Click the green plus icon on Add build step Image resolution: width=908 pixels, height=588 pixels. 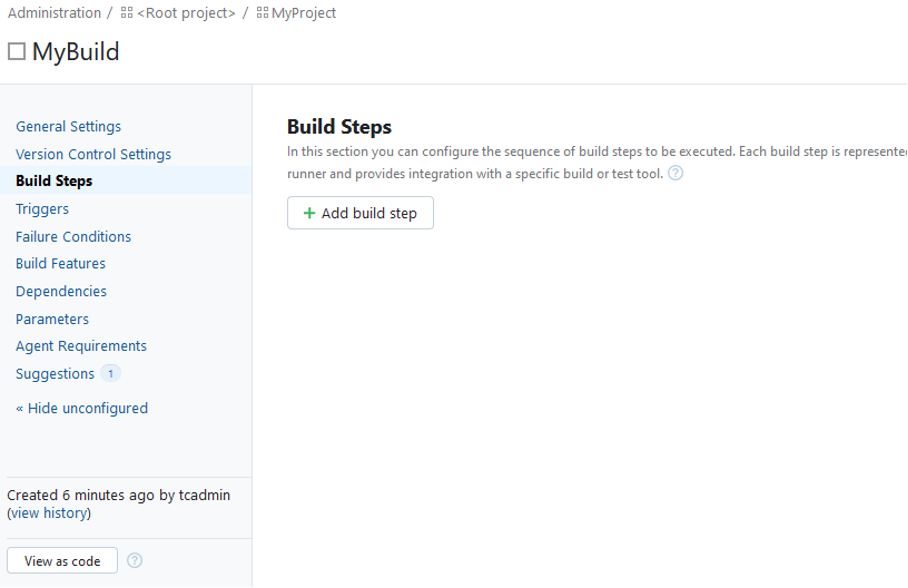[309, 213]
